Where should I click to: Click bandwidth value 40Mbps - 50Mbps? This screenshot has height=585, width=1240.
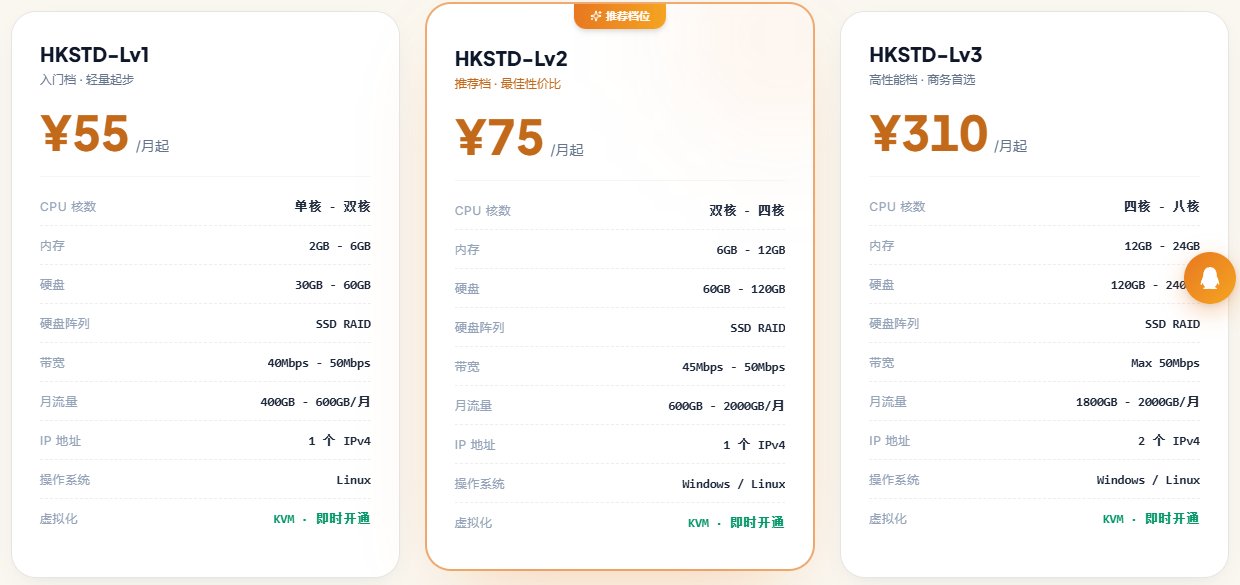point(319,363)
